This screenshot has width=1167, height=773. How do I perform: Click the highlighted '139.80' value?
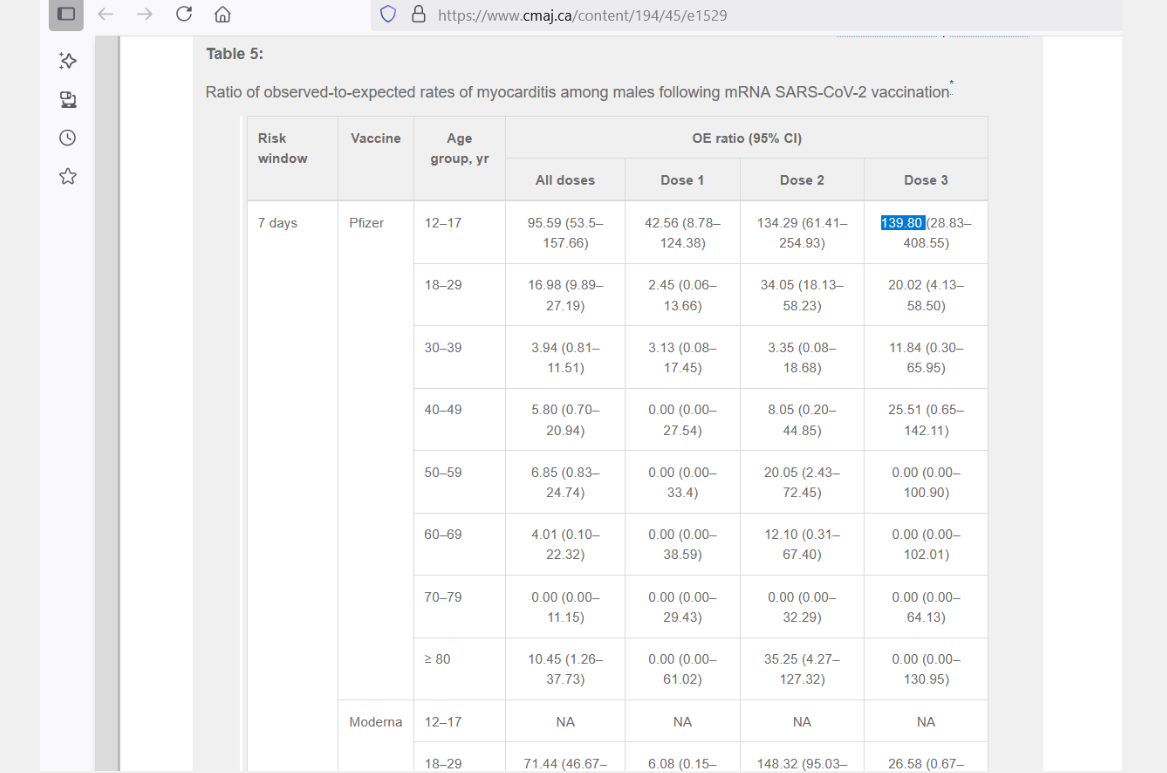point(902,223)
